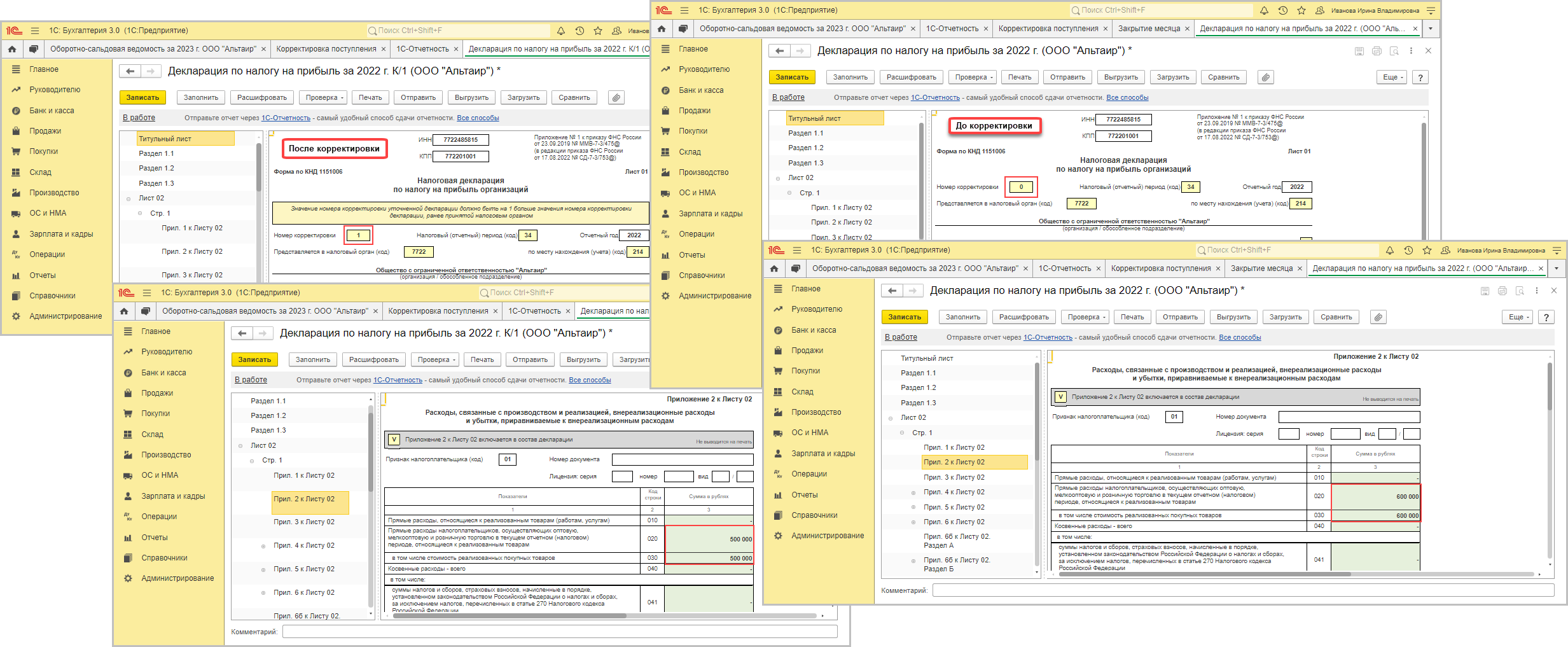
Task: Open Оборотно-сальдовая ведомость tab in bottom-left window
Action: tap(265, 311)
